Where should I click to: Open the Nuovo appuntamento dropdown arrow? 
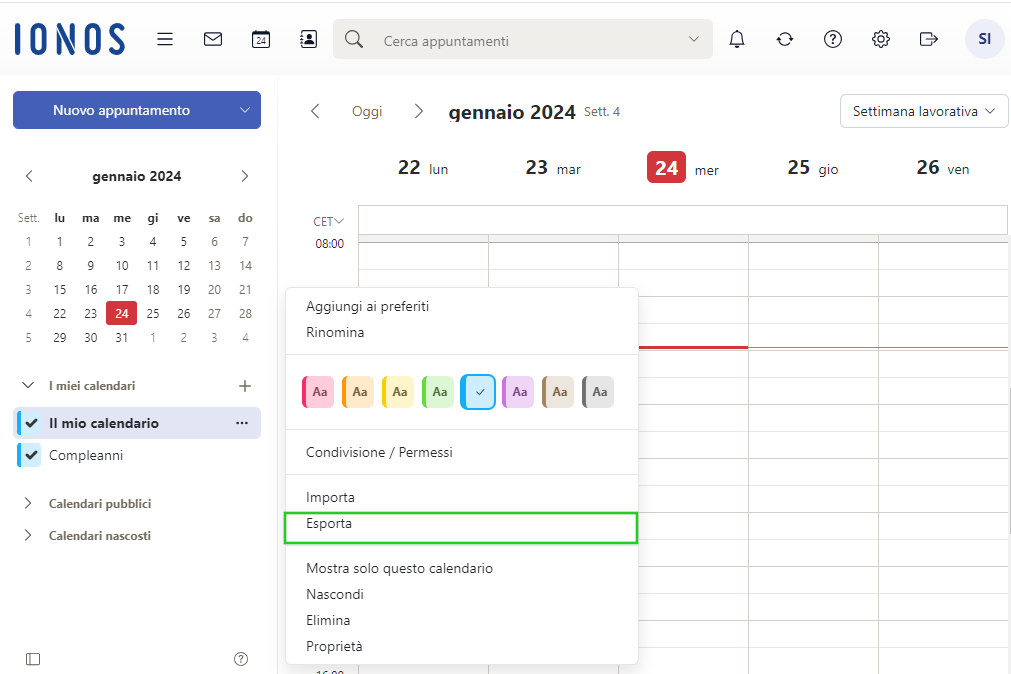coord(245,110)
